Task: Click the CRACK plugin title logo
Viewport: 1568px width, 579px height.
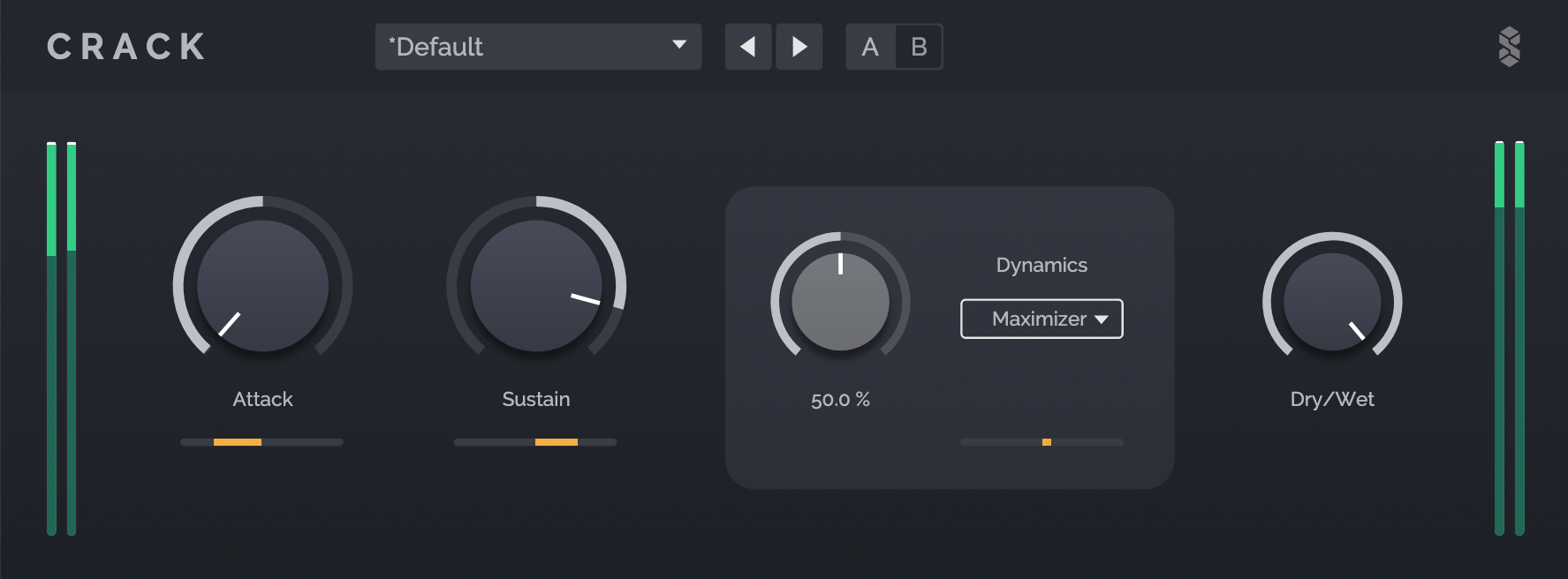Action: (126, 47)
